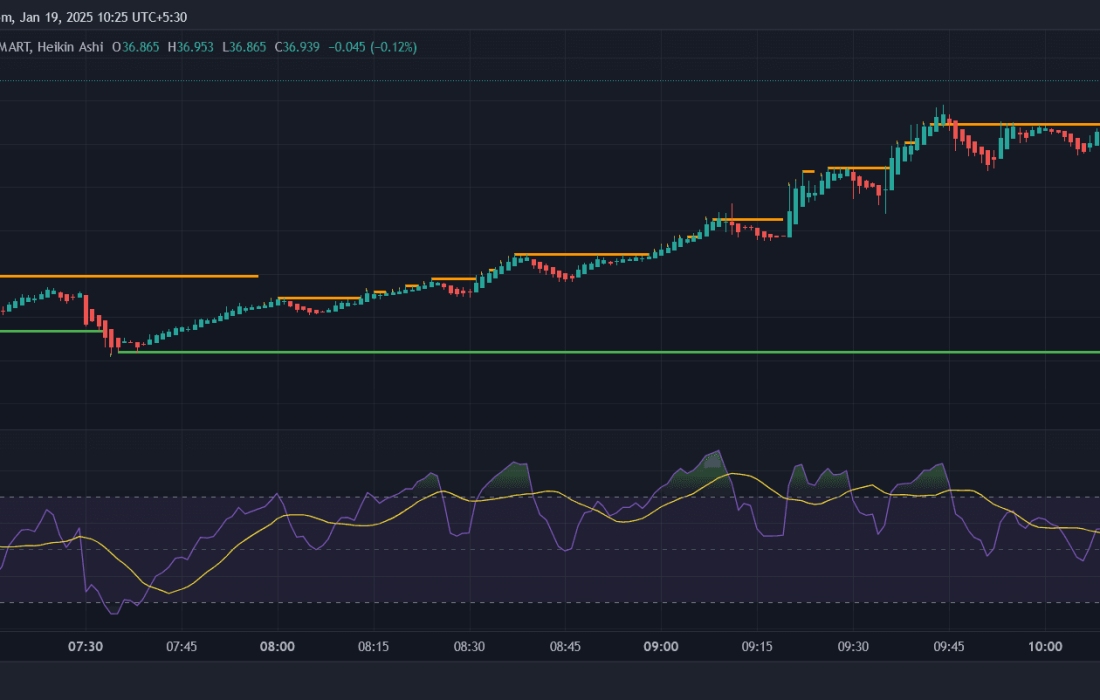The height and width of the screenshot is (700, 1100).
Task: Click the 08:15 time axis label
Action: click(x=373, y=647)
